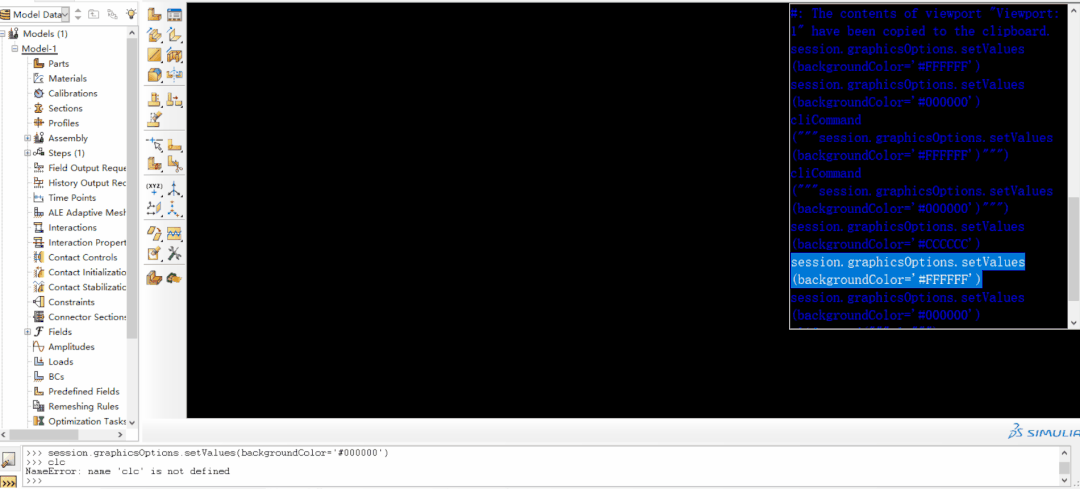This screenshot has height=489, width=1080.
Task: Click the model tree scroll down arrow
Action: coord(132,422)
